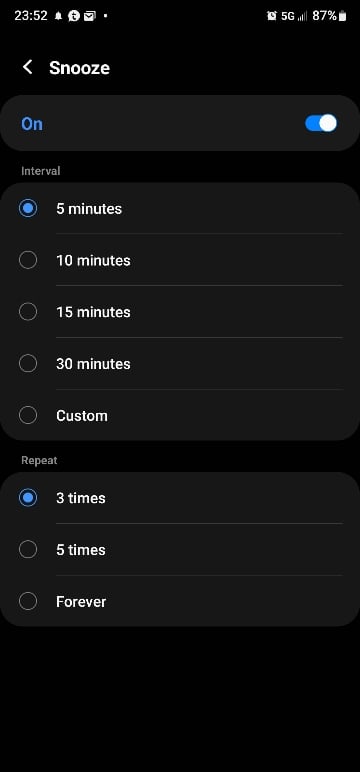Select the Forever repeat option
Viewport: 360px width, 772px height.
[x=180, y=601]
